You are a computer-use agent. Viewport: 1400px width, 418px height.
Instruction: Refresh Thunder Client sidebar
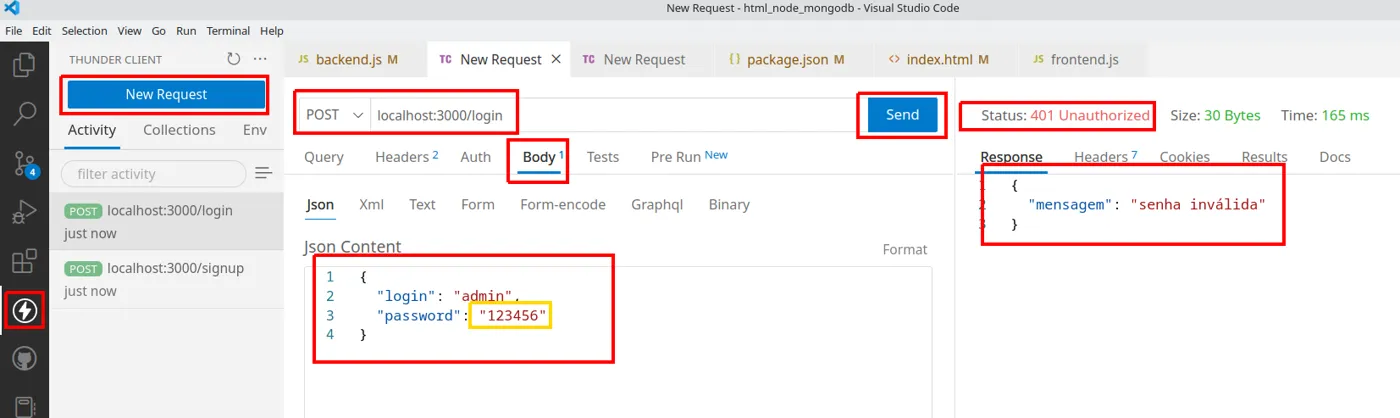pyautogui.click(x=234, y=59)
